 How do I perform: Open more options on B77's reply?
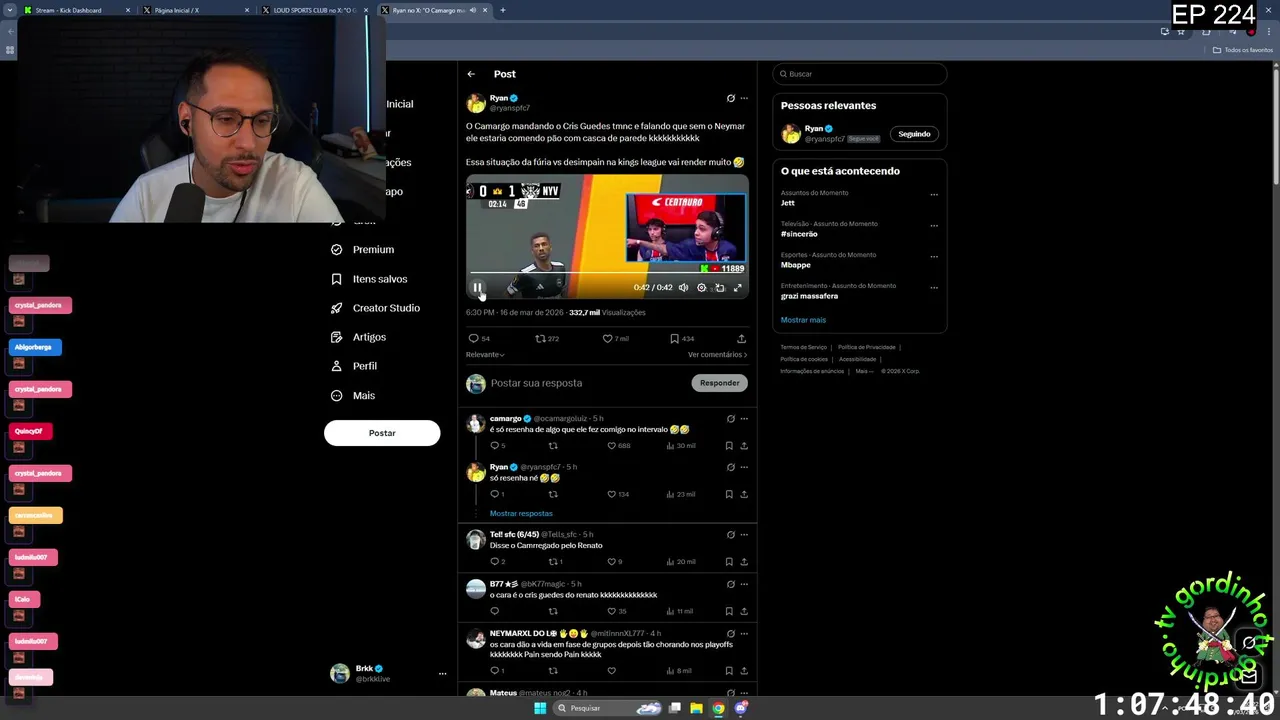point(744,584)
